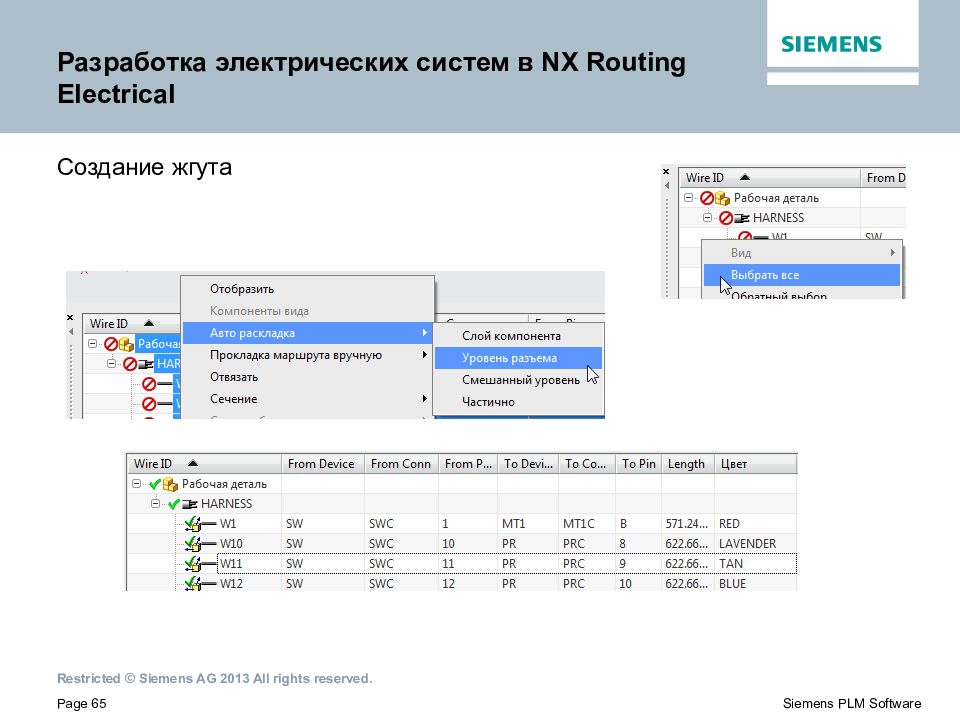Click the RED color value for wire W1
Viewport: 960px width, 720px height.
click(x=728, y=523)
